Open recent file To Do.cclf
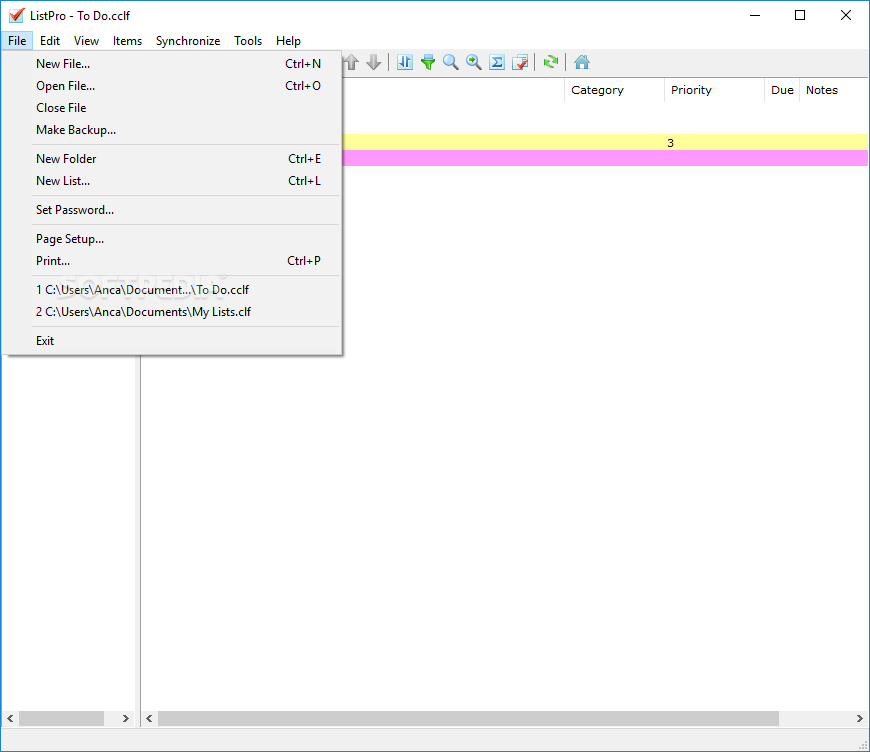This screenshot has width=870, height=752. [x=172, y=290]
